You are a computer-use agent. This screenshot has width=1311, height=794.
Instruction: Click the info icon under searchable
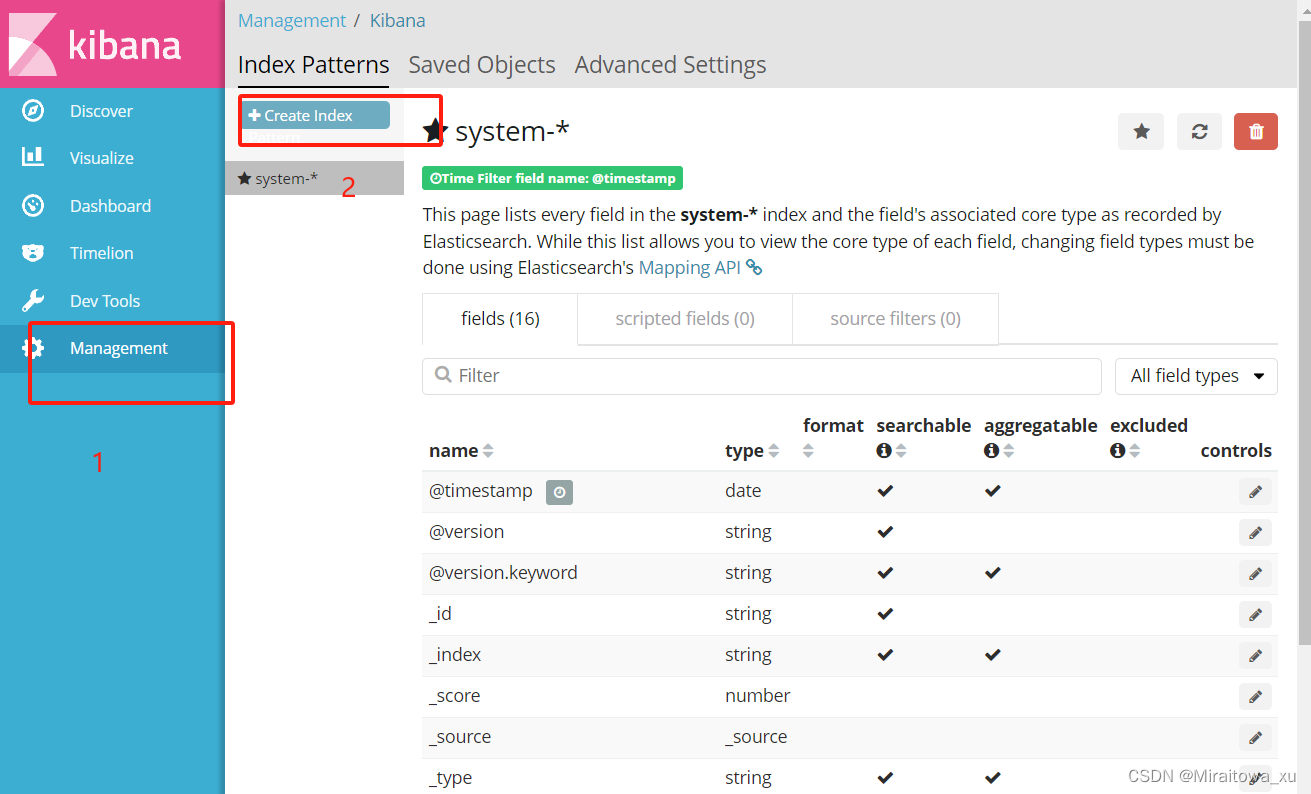click(x=883, y=451)
